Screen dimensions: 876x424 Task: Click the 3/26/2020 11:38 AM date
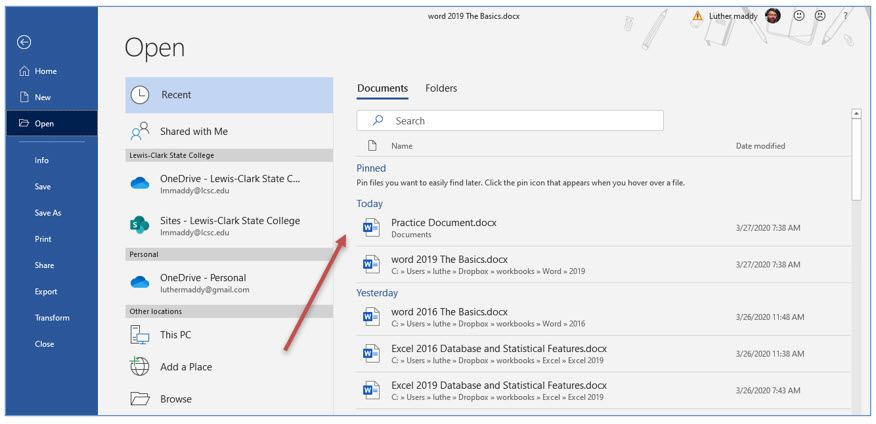pyautogui.click(x=770, y=354)
